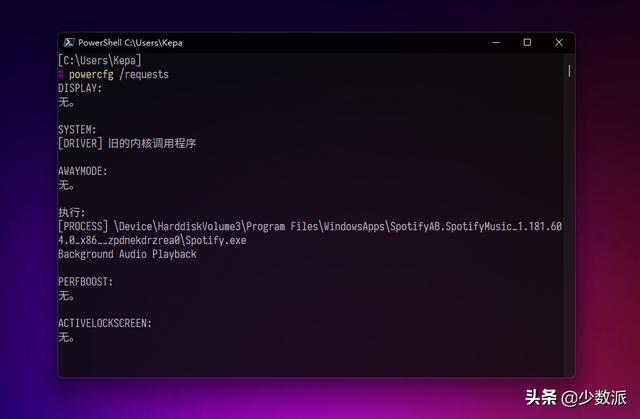The image size is (640, 419).
Task: Minimize the PowerShell window
Action: [x=496, y=42]
